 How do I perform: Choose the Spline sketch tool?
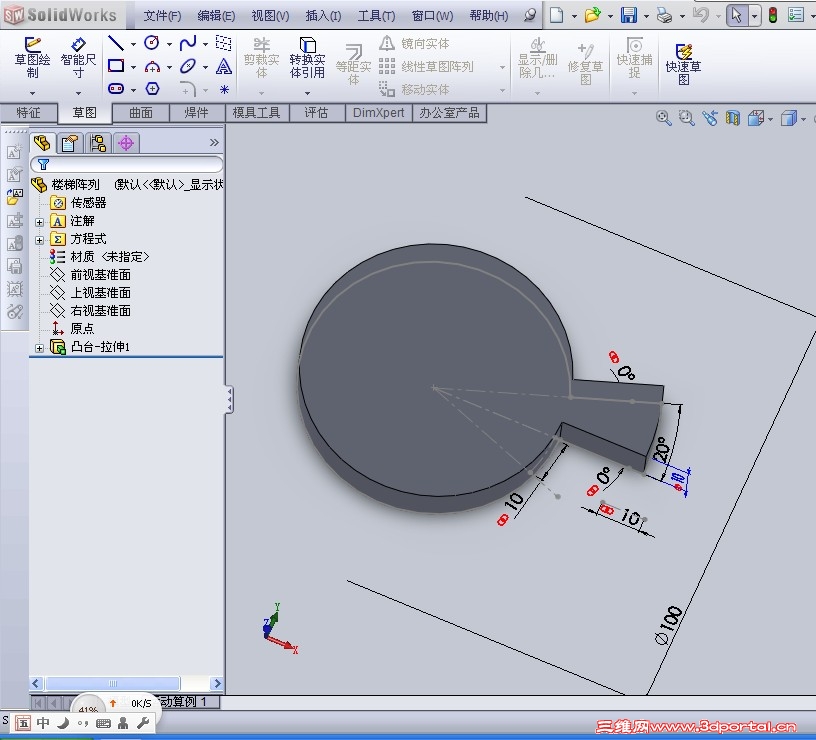point(188,43)
